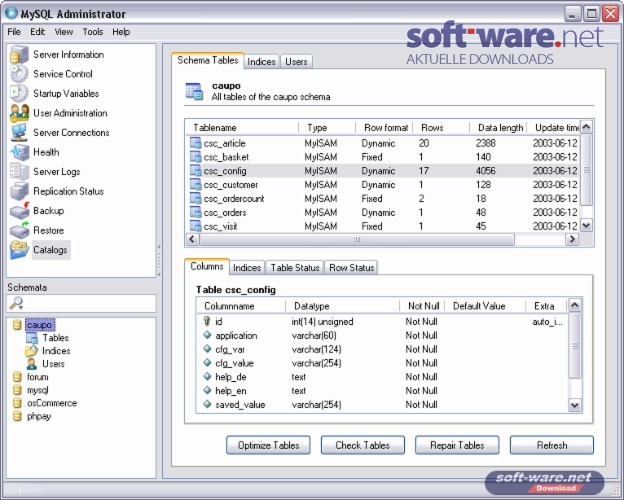Click the osCommerce database icon

click(x=17, y=403)
